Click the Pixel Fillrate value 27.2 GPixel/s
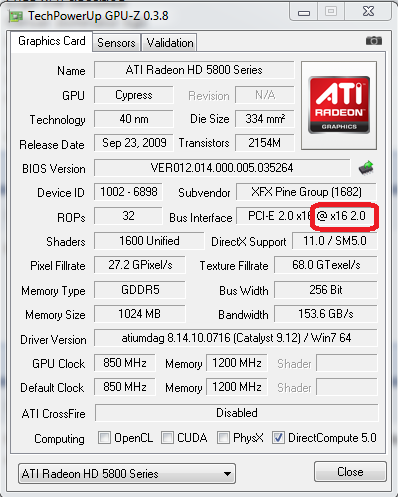This screenshot has width=416, height=503. (140, 265)
